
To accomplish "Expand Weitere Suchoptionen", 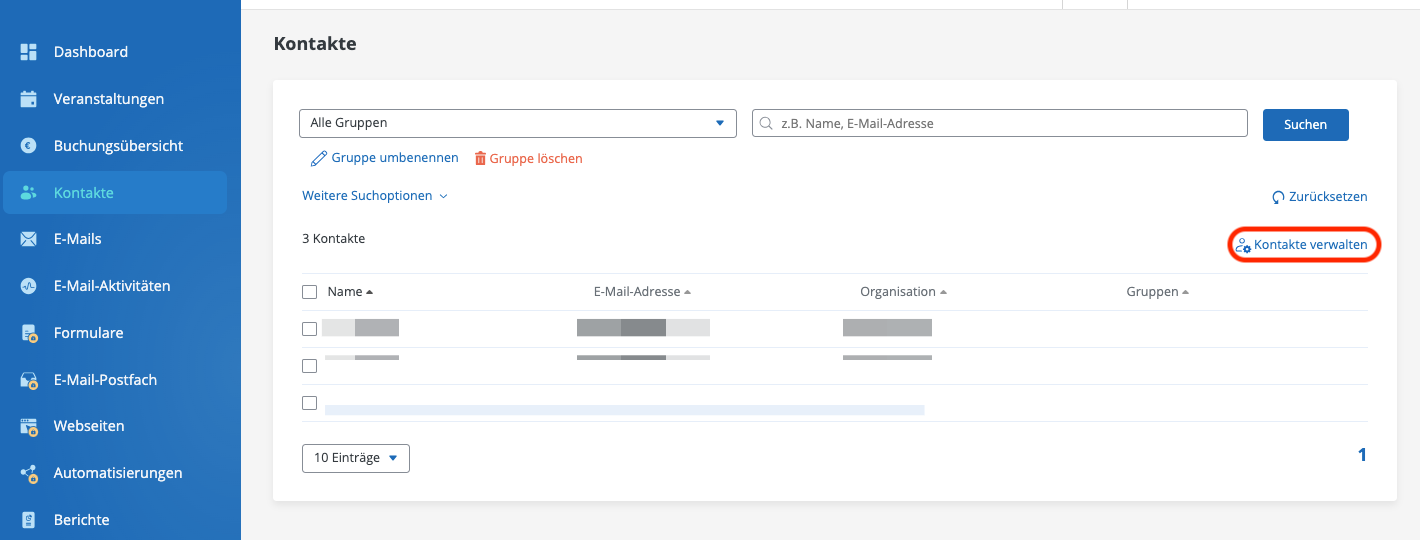I will click(x=374, y=196).
